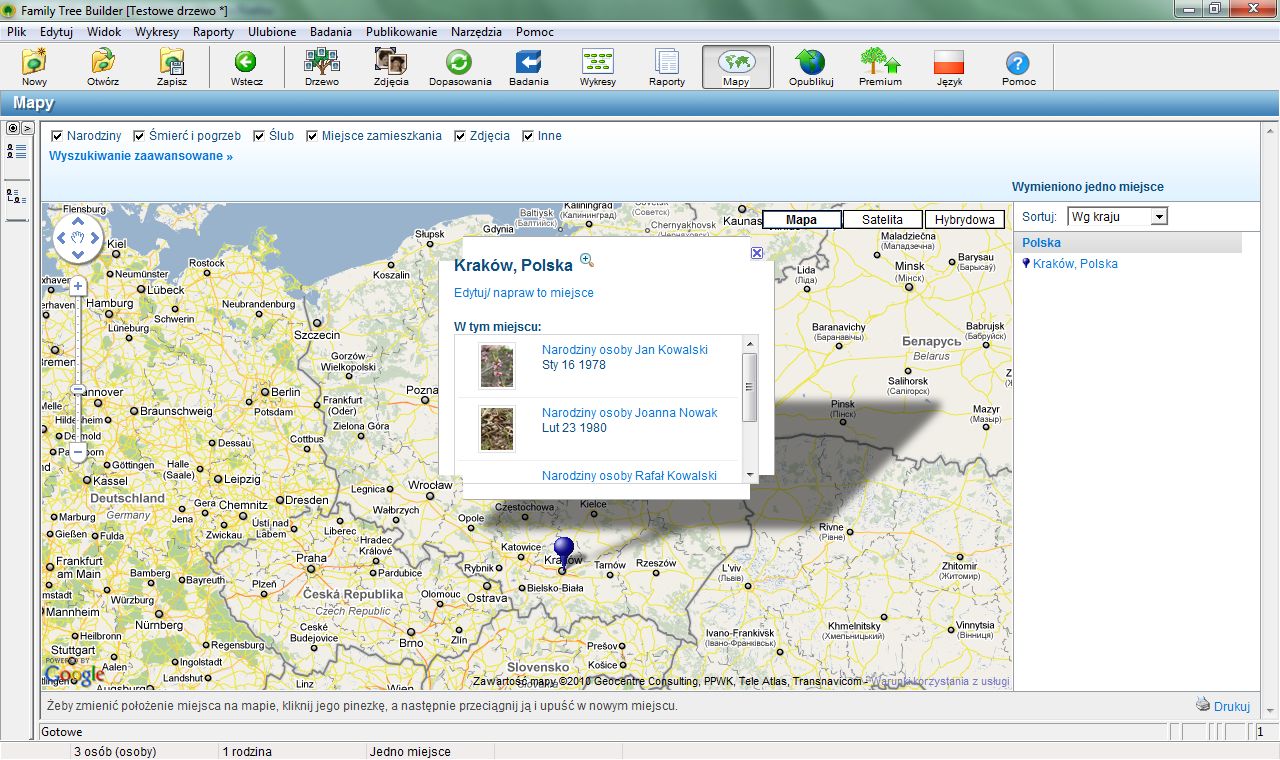1280x760 pixels.
Task: Click the map zoom slider handle
Action: pos(78,389)
